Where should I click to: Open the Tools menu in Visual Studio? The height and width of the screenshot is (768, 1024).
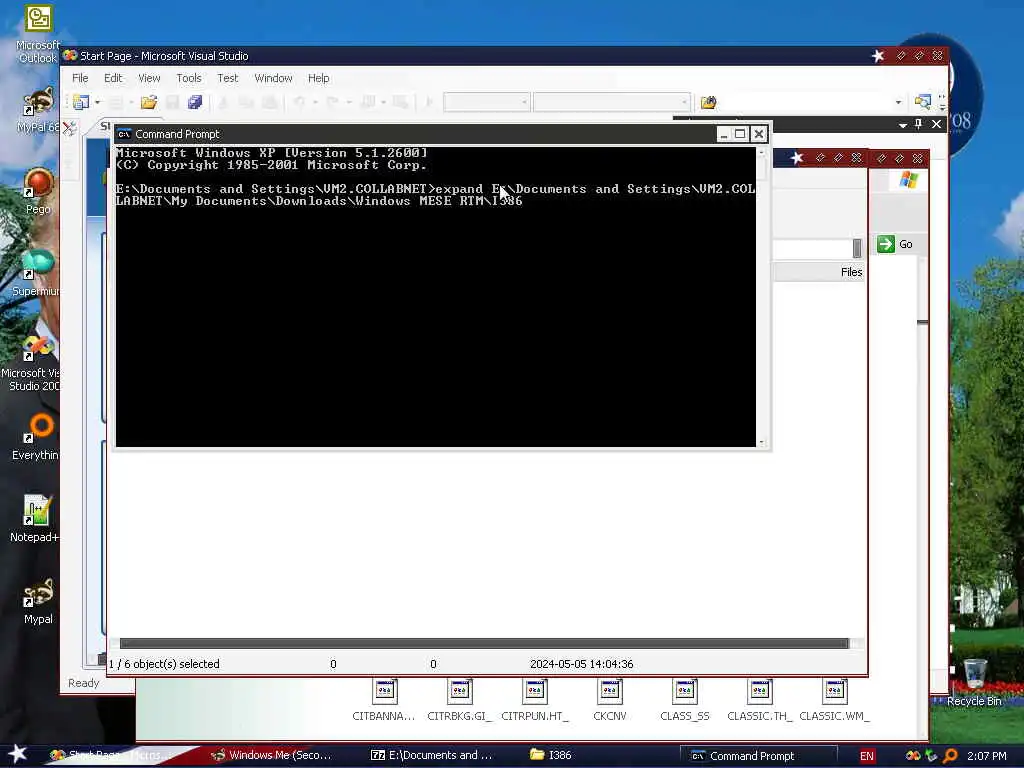pyautogui.click(x=189, y=78)
